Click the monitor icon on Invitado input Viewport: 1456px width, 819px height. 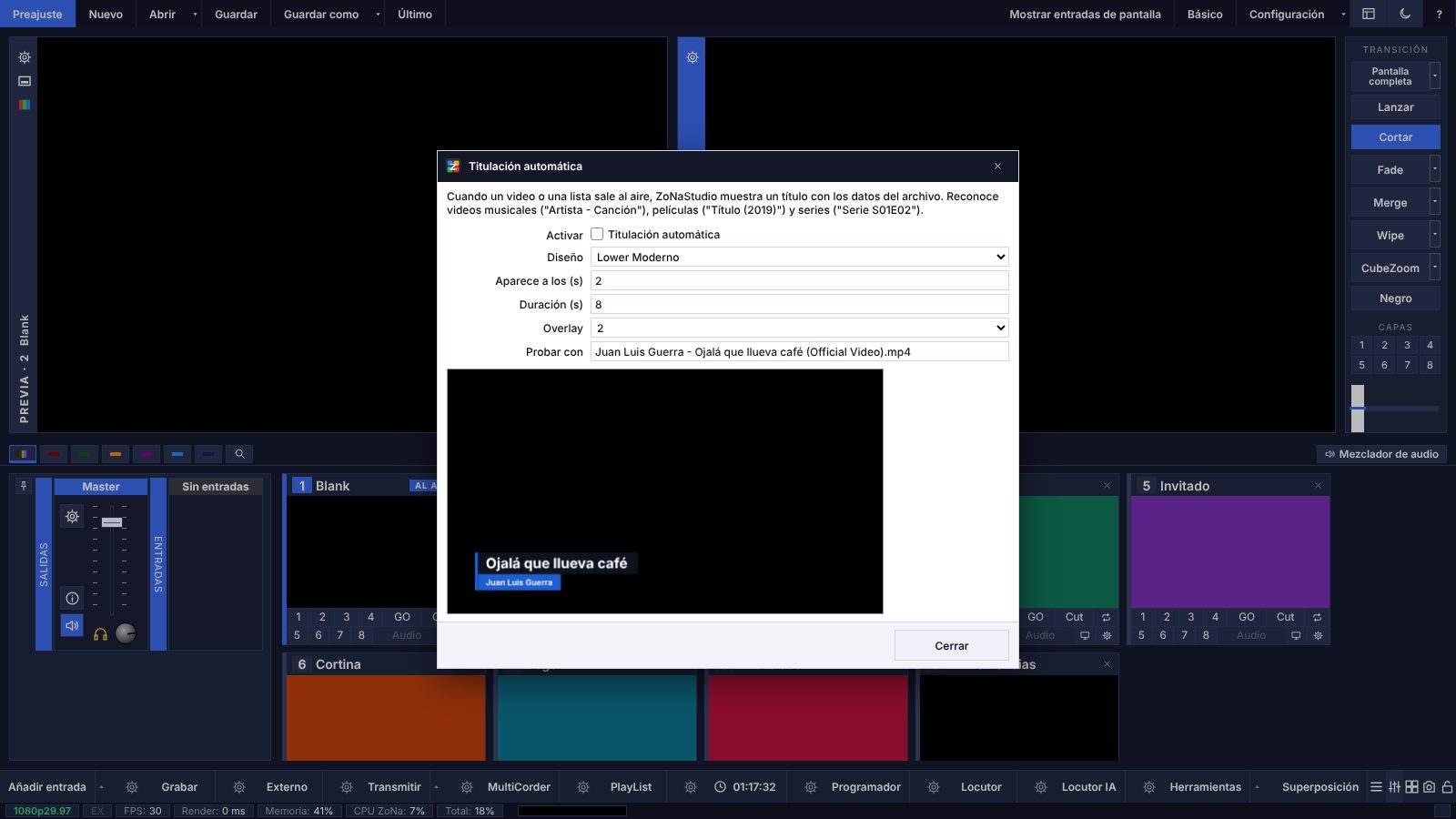pyautogui.click(x=1296, y=635)
